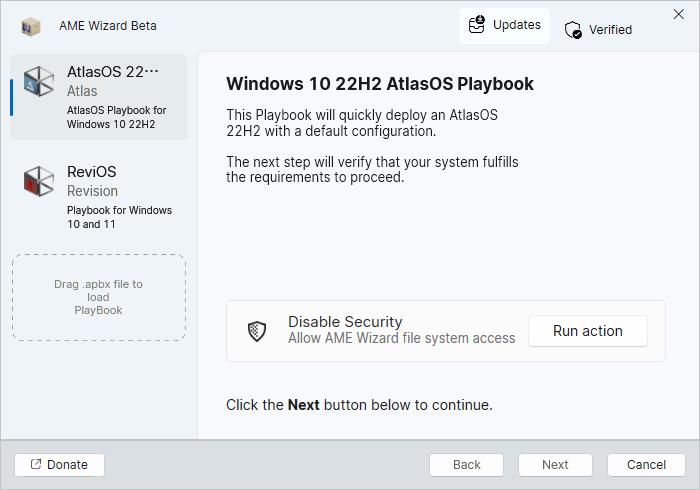Click the AtlasOS cube icon

click(39, 82)
